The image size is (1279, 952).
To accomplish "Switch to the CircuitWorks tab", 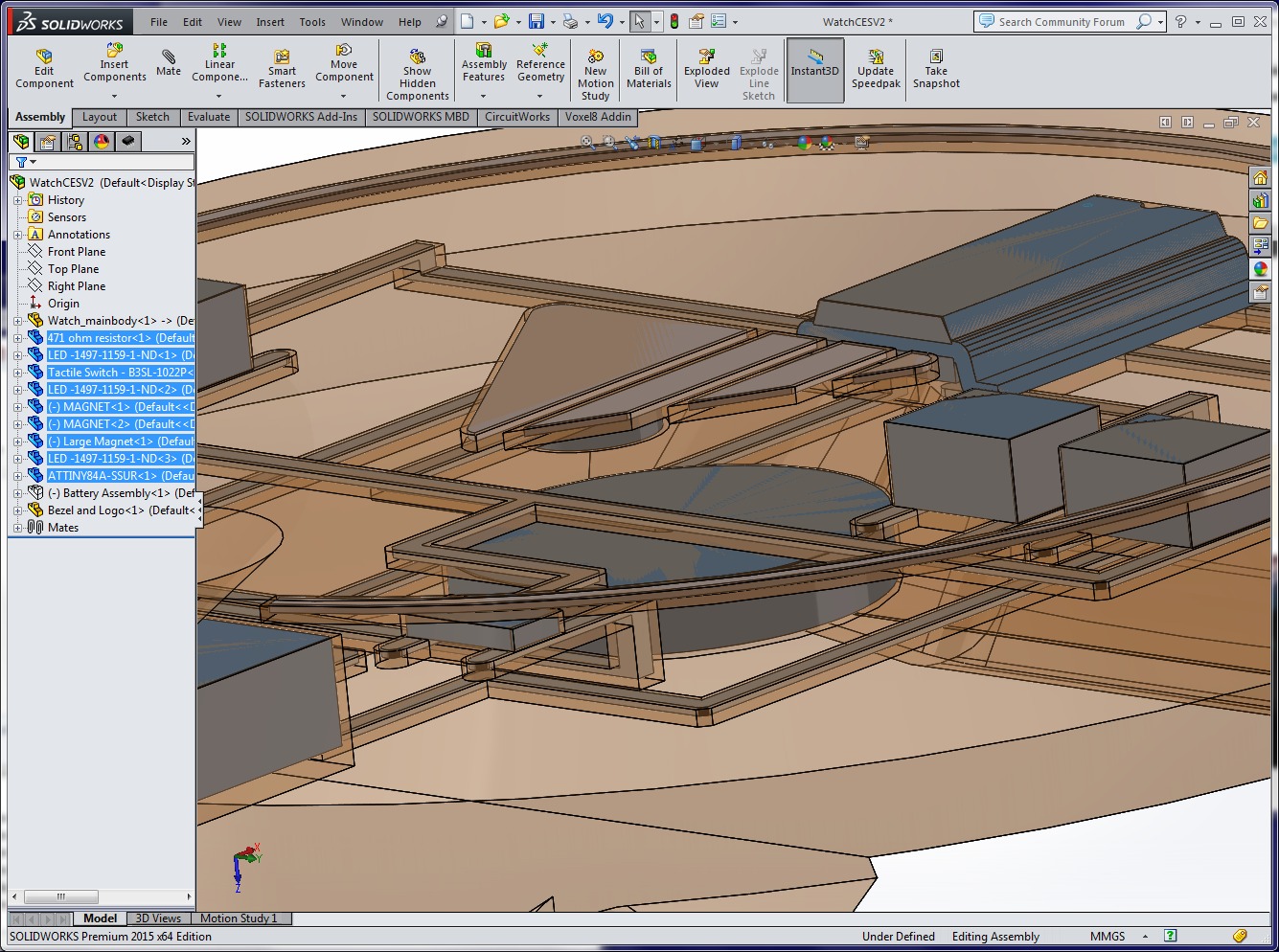I will (517, 117).
